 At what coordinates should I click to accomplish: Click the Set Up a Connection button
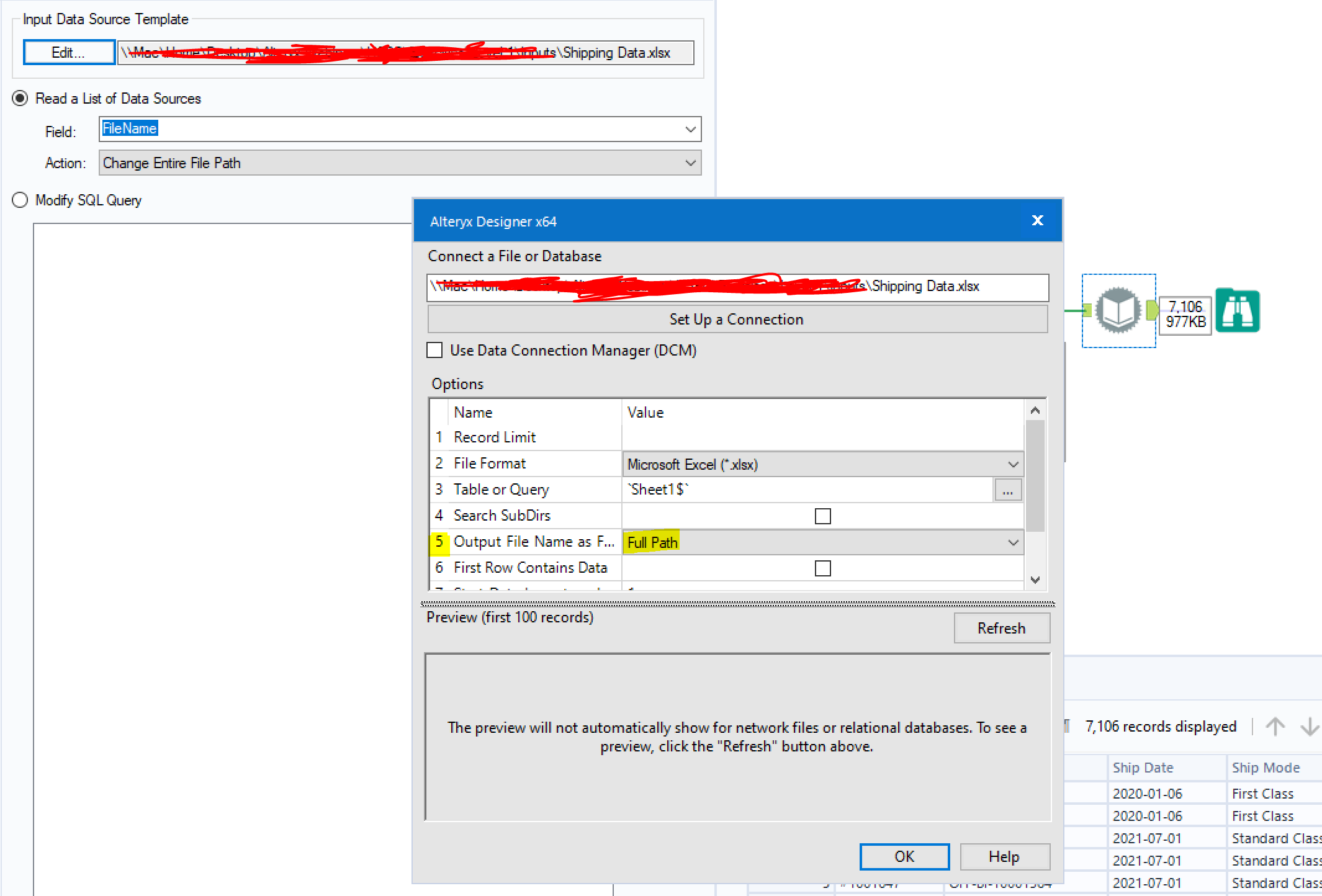tap(736, 319)
